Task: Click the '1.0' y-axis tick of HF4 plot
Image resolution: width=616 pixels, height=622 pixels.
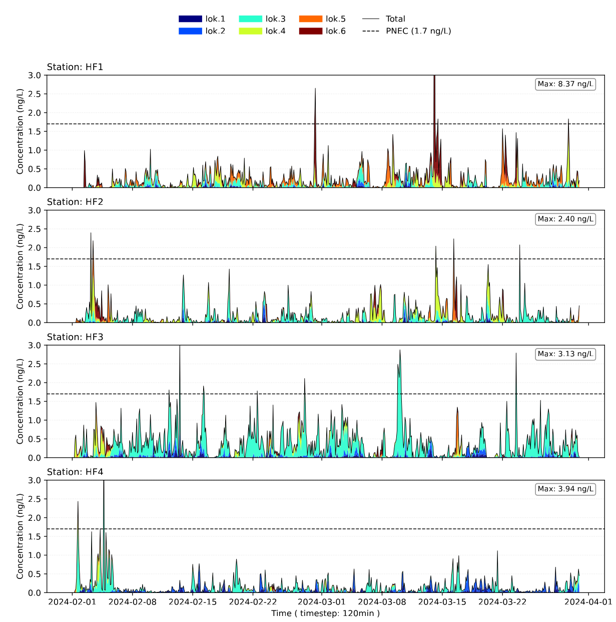Action: (35, 555)
